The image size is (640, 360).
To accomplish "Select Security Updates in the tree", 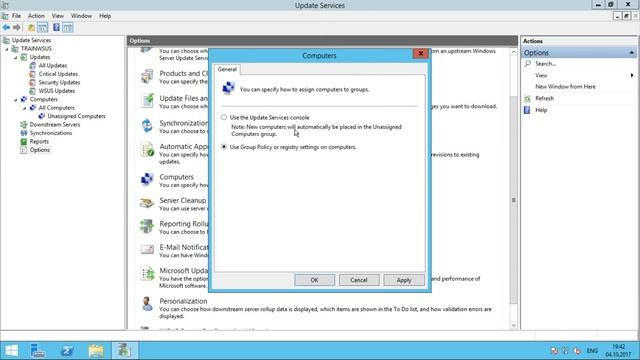I will pos(59,82).
